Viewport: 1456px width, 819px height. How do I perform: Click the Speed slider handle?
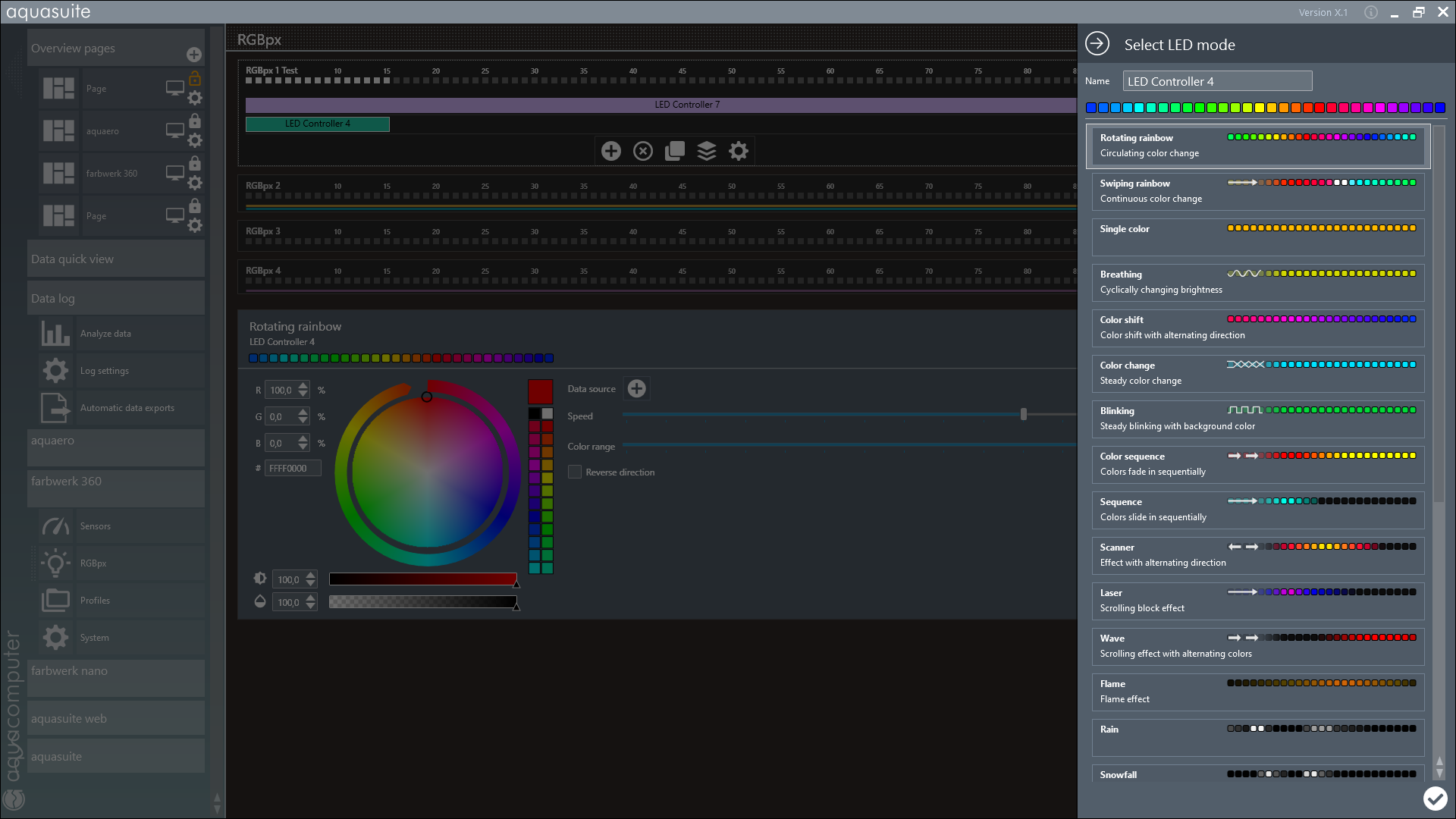pyautogui.click(x=1024, y=414)
